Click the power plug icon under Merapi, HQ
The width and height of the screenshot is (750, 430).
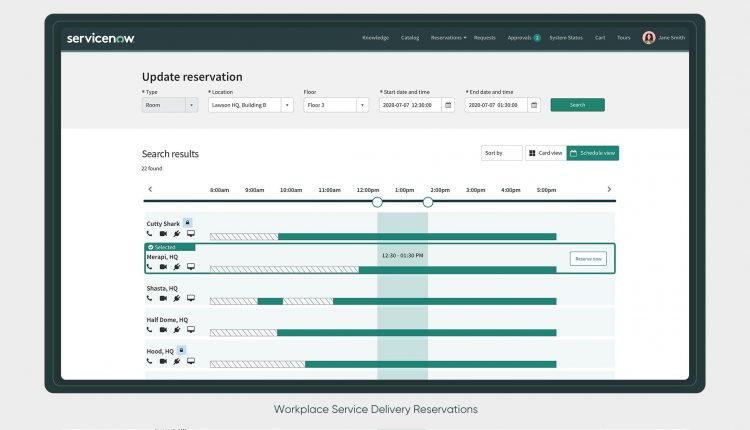[176, 266]
